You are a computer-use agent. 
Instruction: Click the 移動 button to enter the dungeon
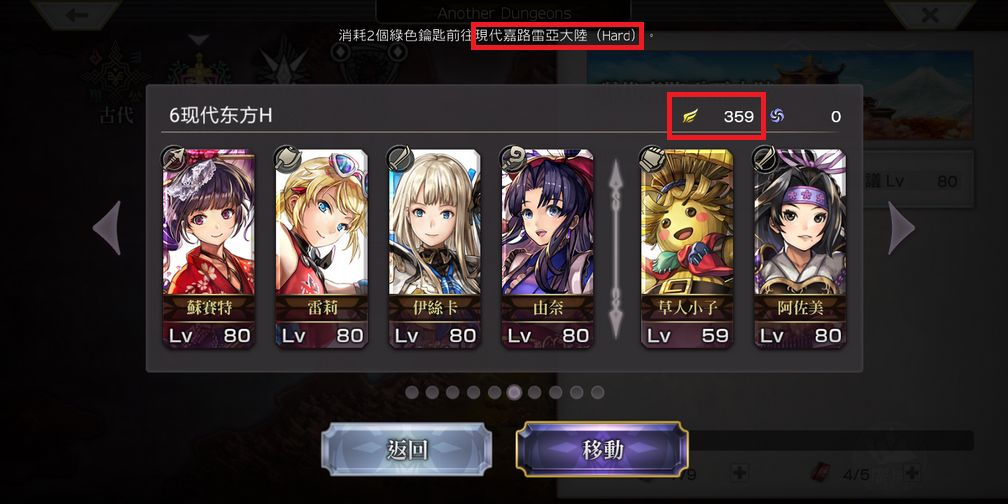click(602, 449)
